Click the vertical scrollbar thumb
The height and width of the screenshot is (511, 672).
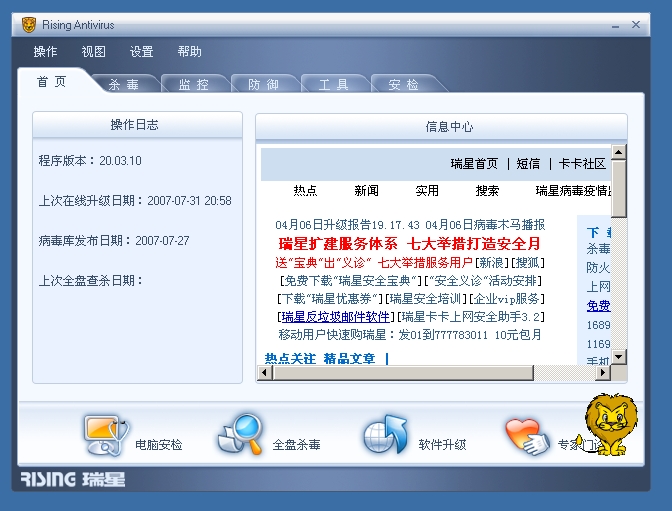tap(619, 189)
